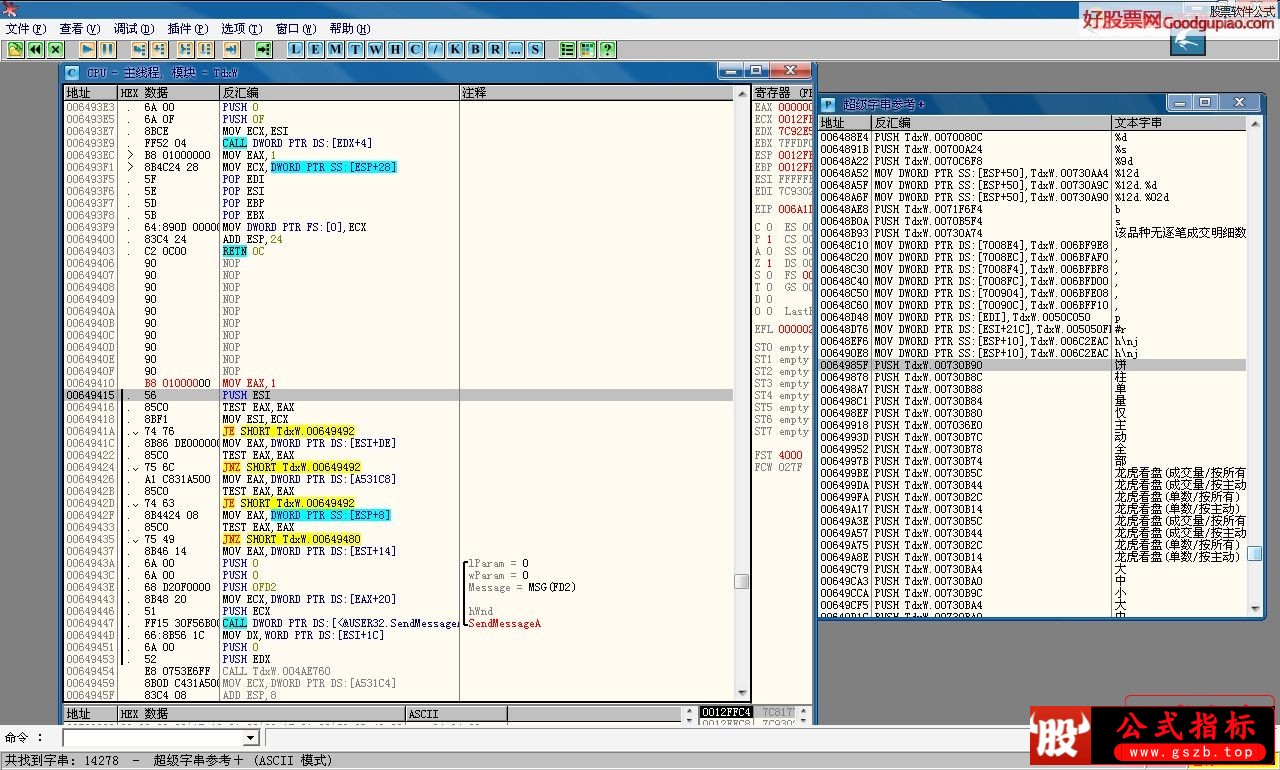Open Breakpoints window with B button
The image size is (1280, 770).
pyautogui.click(x=475, y=49)
